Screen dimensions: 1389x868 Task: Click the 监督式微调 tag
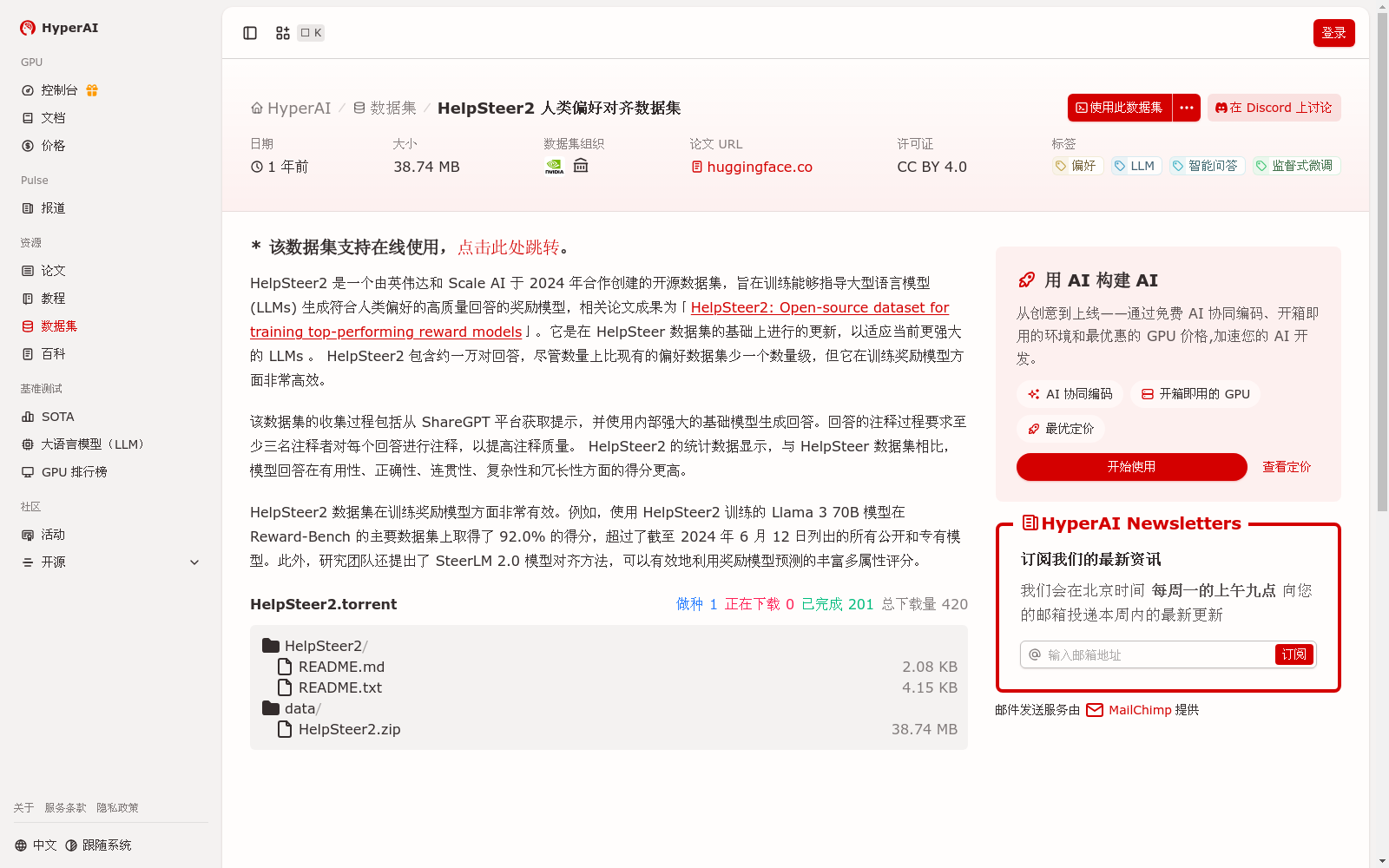pos(1296,166)
